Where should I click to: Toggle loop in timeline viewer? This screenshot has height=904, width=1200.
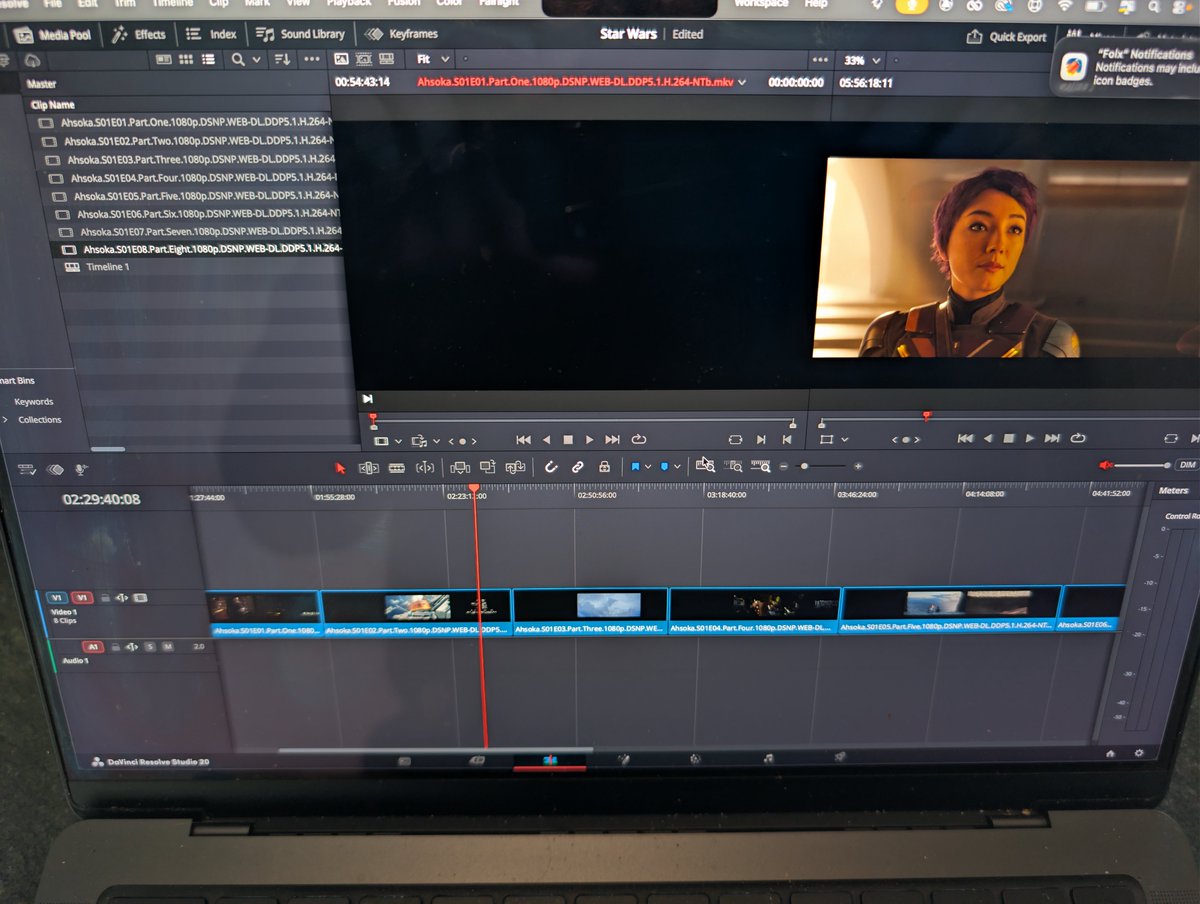click(x=1078, y=438)
